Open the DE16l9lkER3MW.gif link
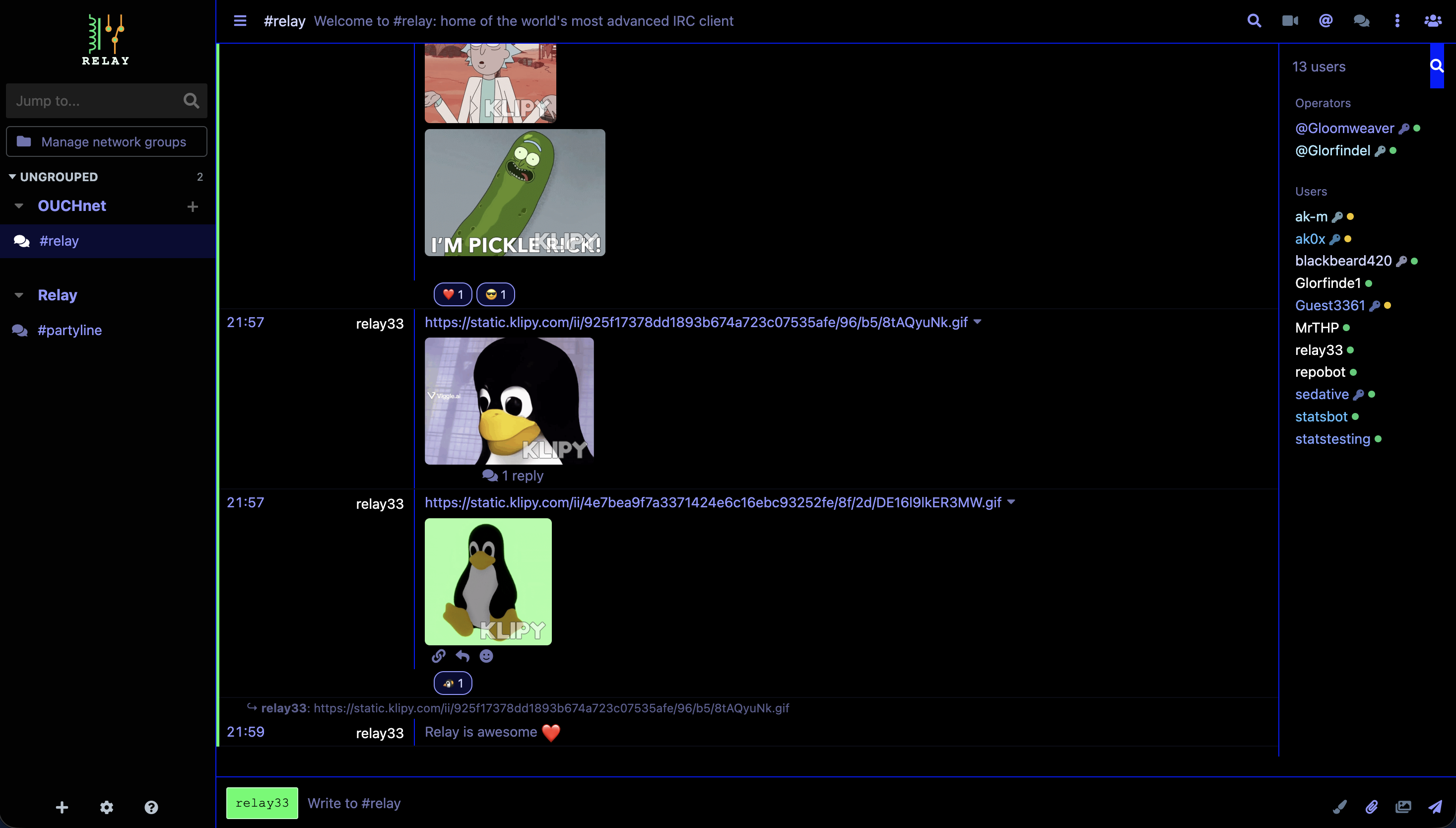Viewport: 1456px width, 828px height. pos(713,503)
